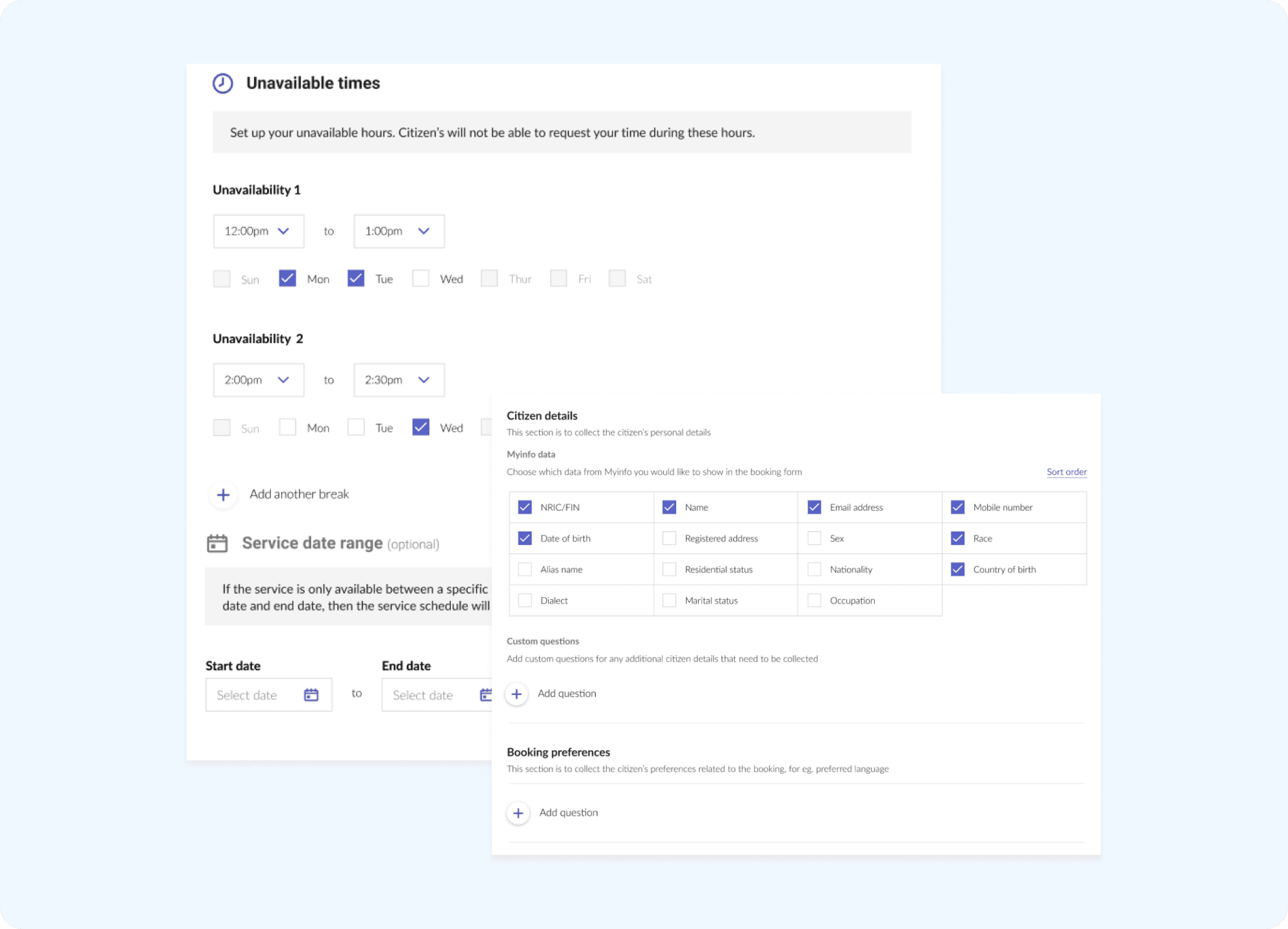Open the End date calendar picker icon
The image size is (1288, 929).
486,695
